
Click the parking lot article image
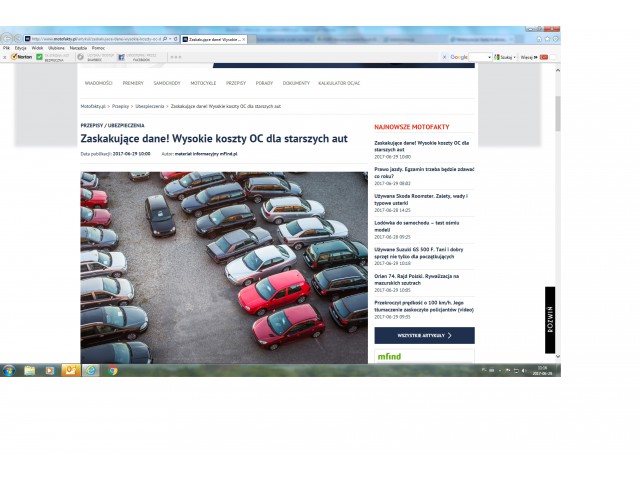pyautogui.click(x=224, y=267)
